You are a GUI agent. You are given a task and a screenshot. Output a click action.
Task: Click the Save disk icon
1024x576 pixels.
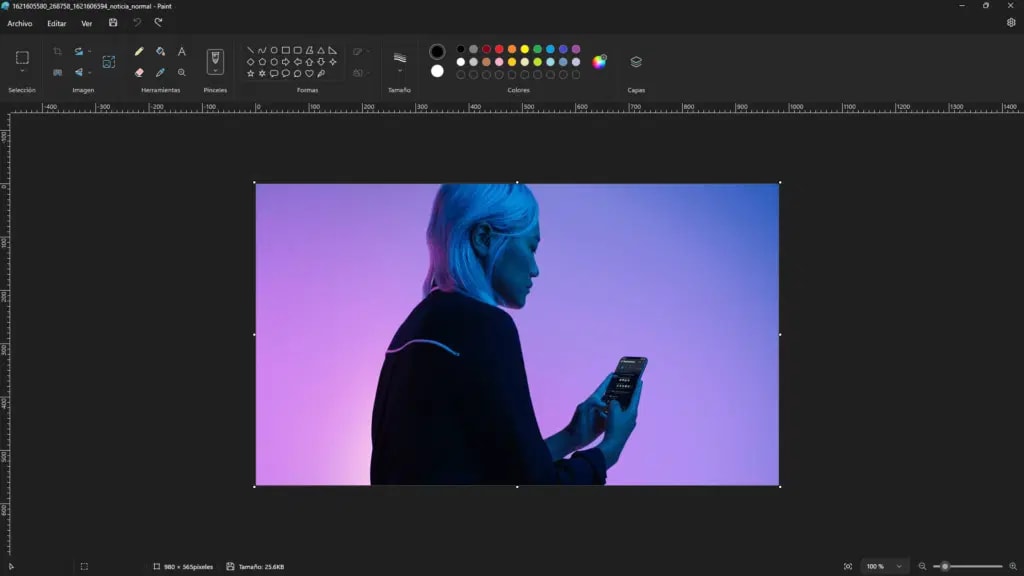click(113, 23)
